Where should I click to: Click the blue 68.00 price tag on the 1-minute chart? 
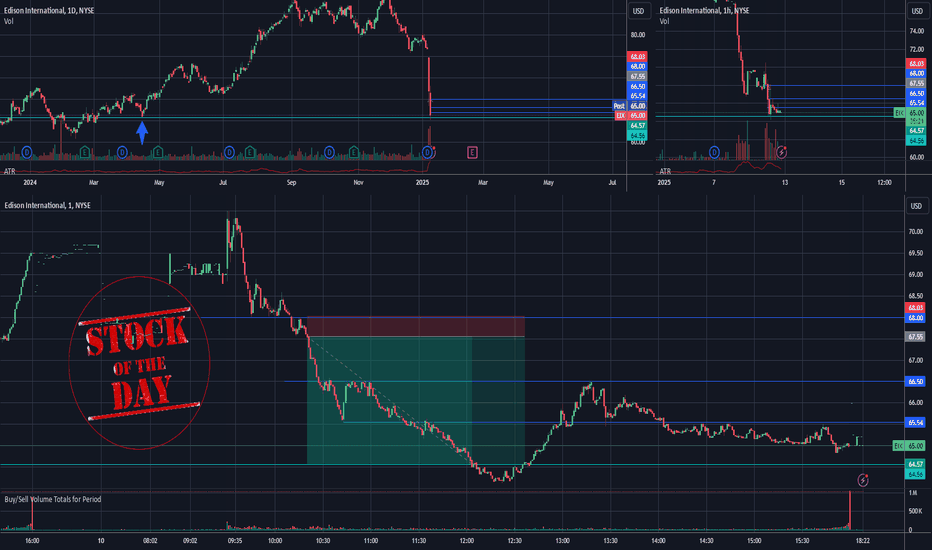(x=915, y=318)
